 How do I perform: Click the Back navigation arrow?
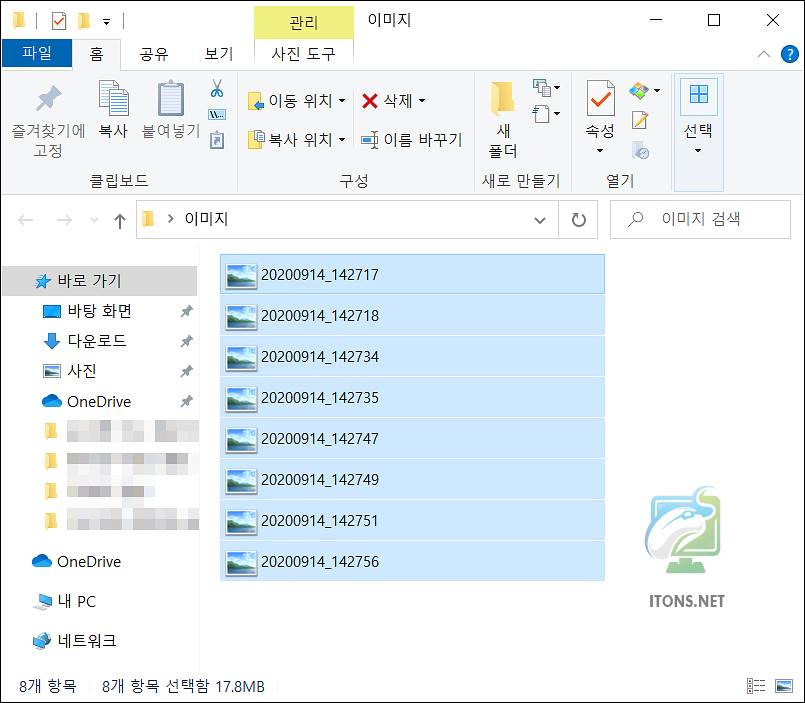(x=25, y=220)
